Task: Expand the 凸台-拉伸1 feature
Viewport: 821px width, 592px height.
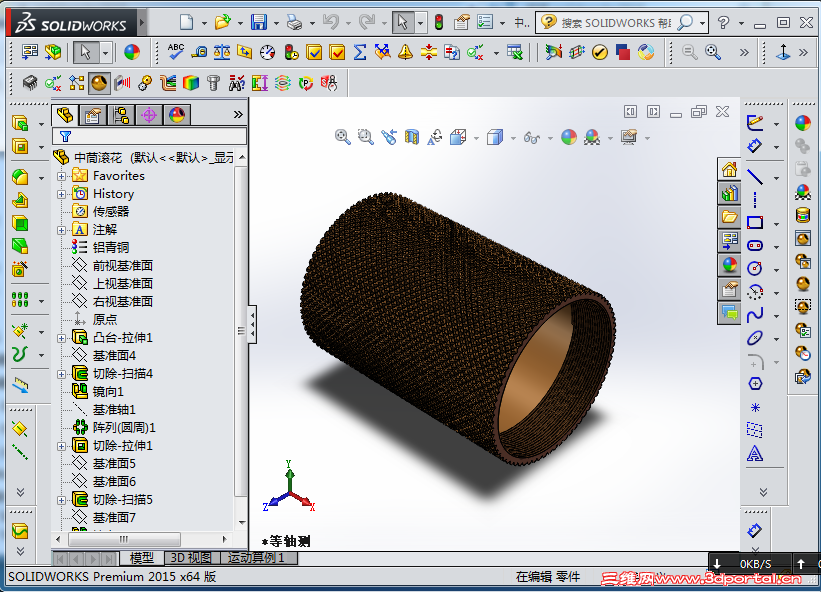Action: [x=61, y=338]
